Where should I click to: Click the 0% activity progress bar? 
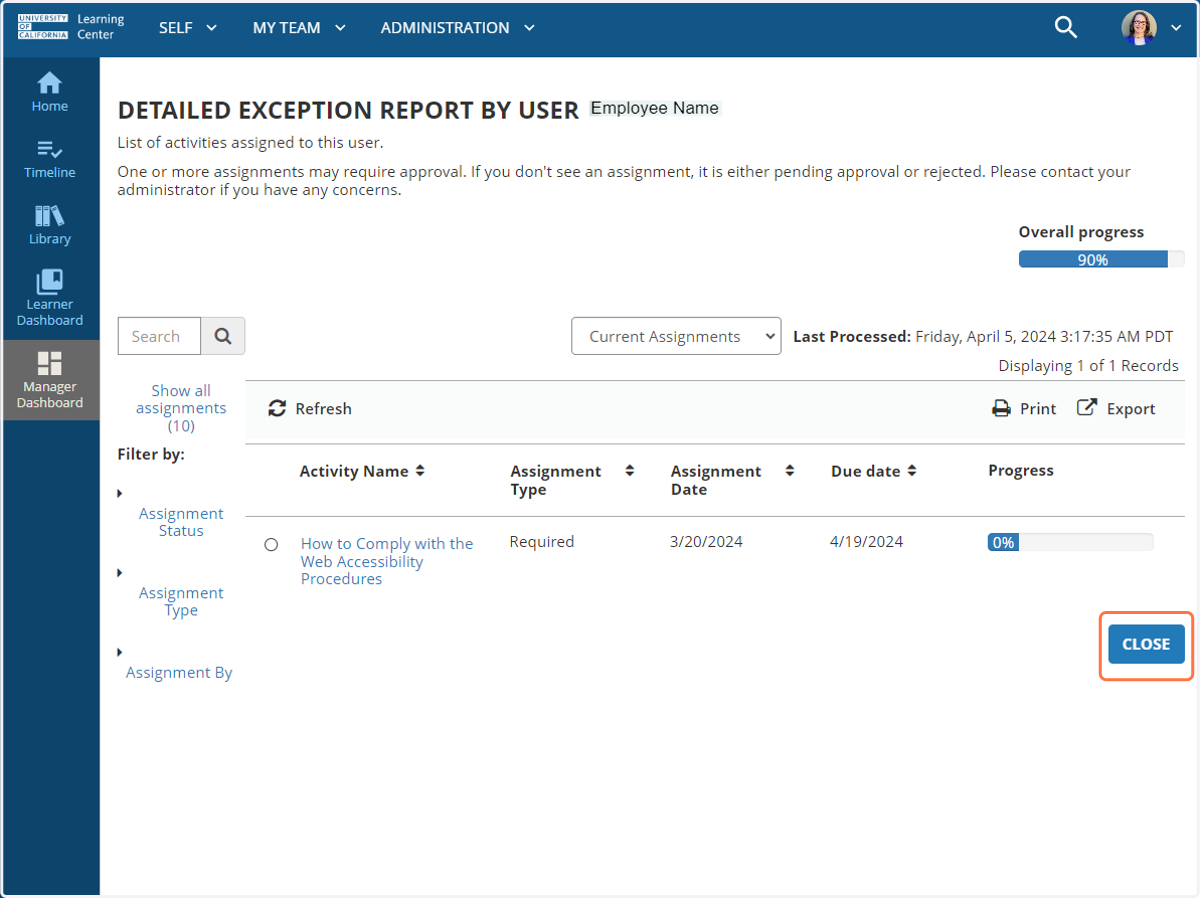click(x=1070, y=542)
